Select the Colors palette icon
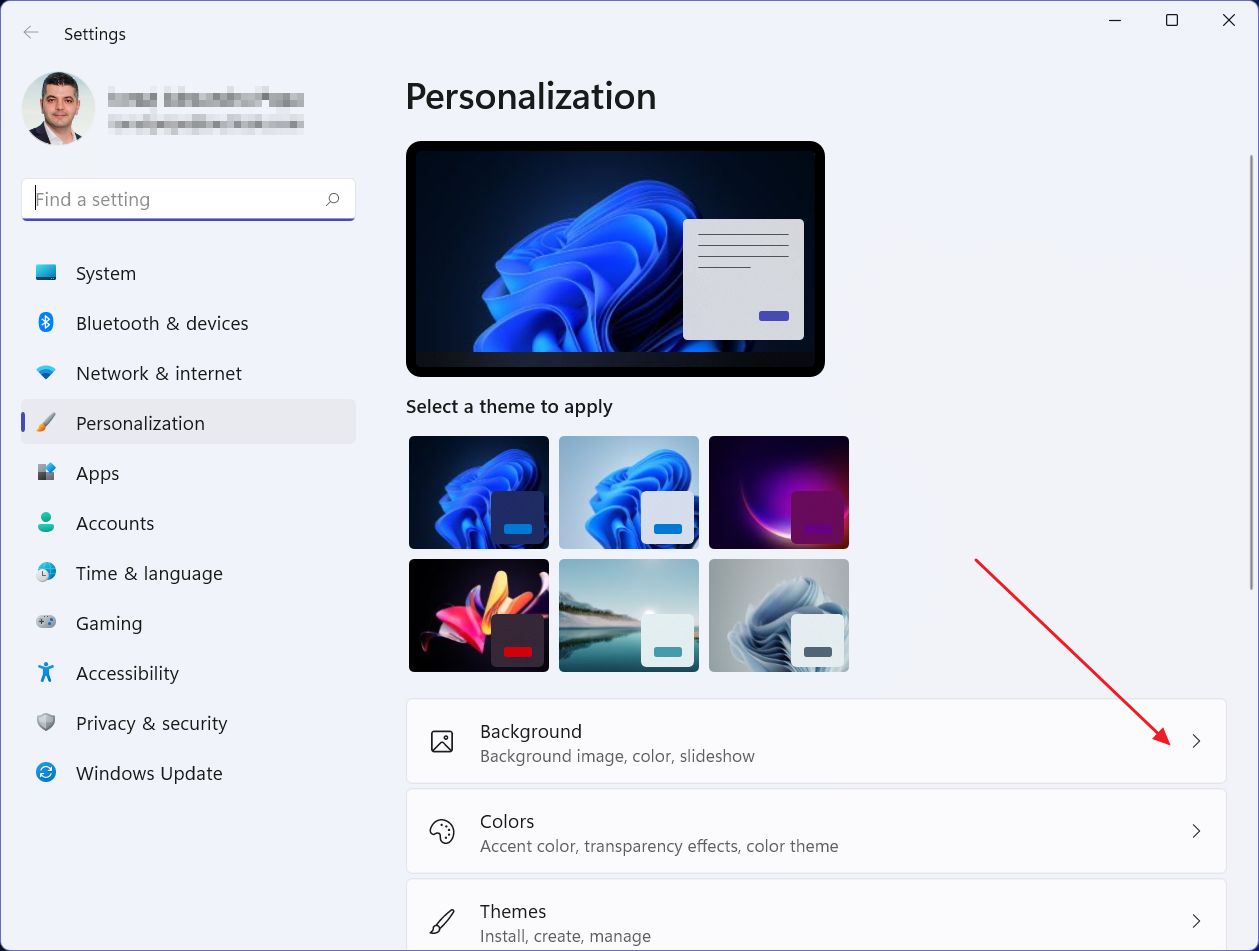The image size is (1259, 951). pos(441,831)
